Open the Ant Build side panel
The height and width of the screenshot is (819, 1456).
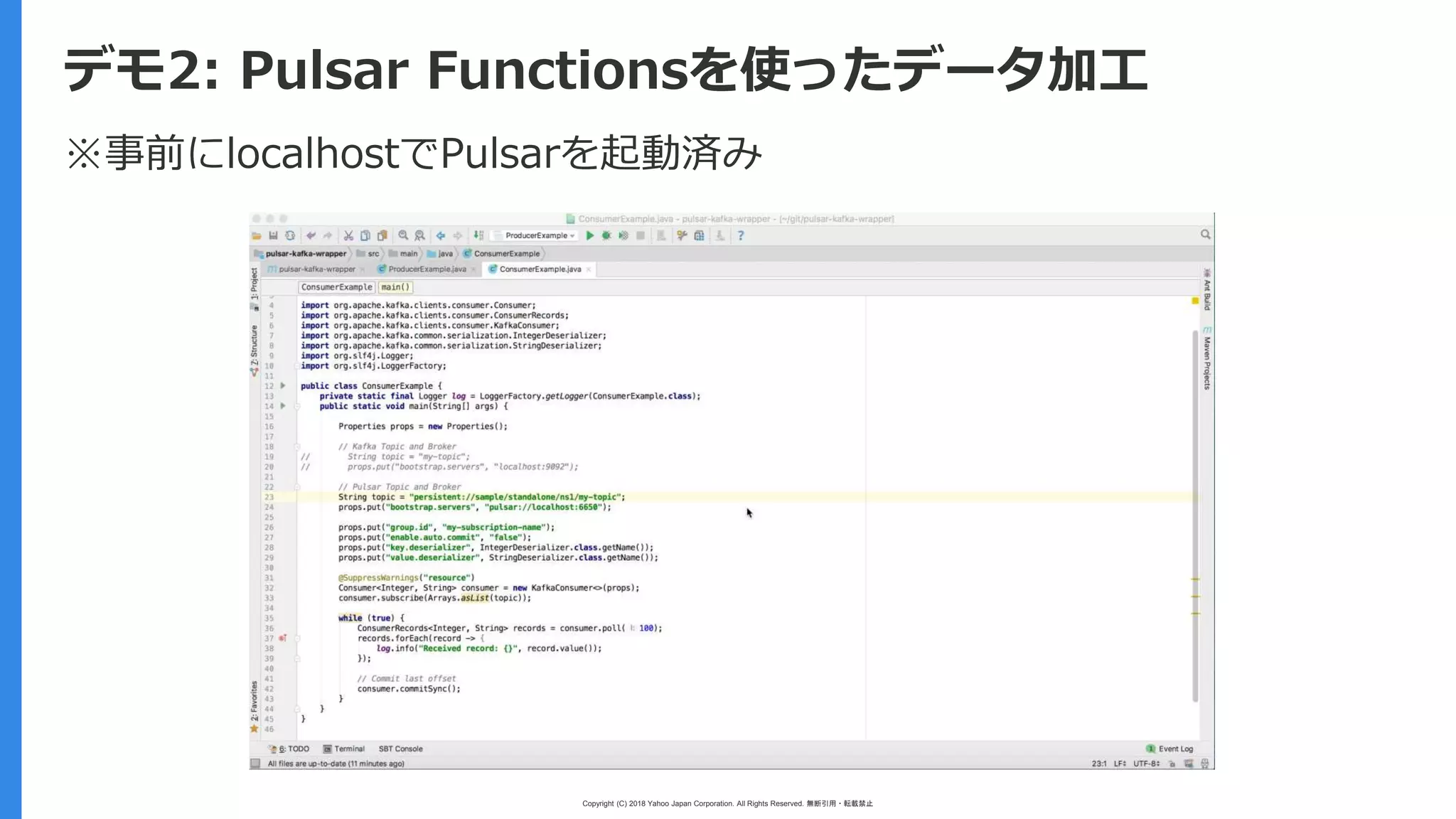click(1207, 289)
